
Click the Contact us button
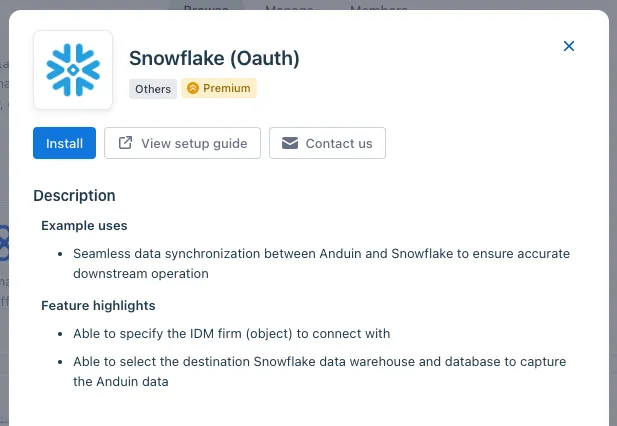coord(327,143)
